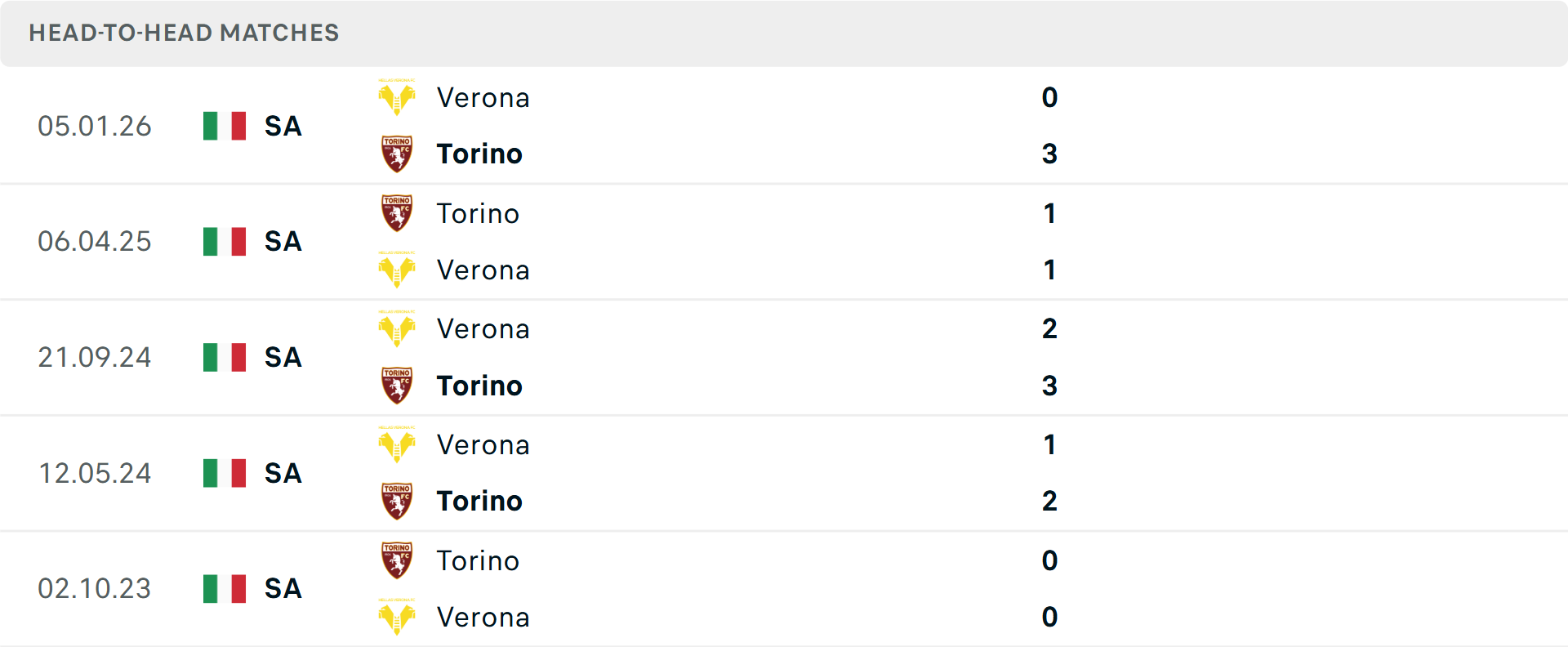Click the SA label in the 02.10.23 row

(x=282, y=588)
